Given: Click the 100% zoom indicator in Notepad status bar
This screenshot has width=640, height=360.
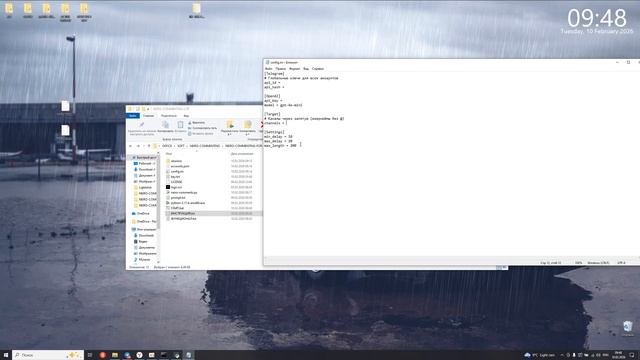Looking at the screenshot, I should click(578, 263).
